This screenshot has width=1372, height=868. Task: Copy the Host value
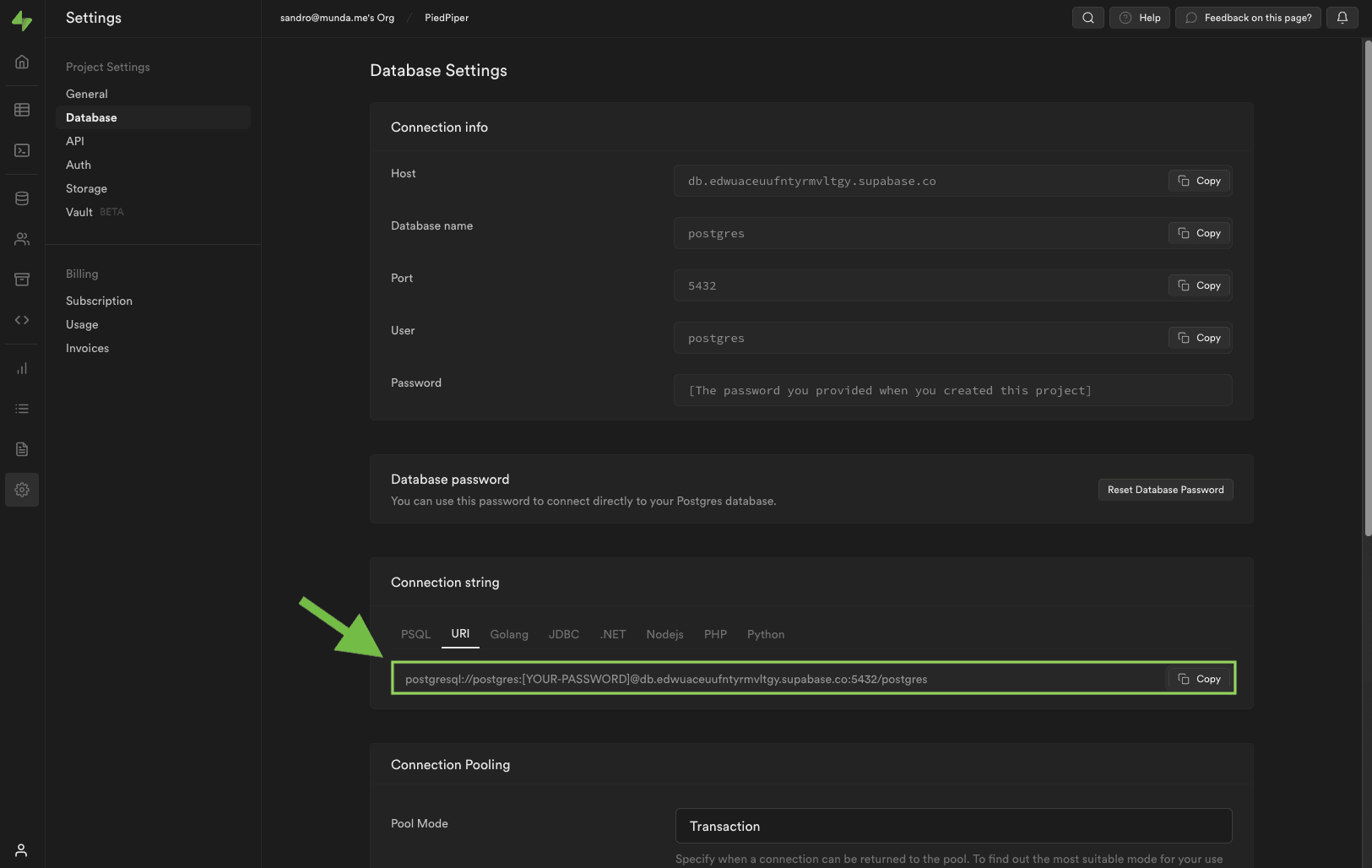tap(1200, 181)
